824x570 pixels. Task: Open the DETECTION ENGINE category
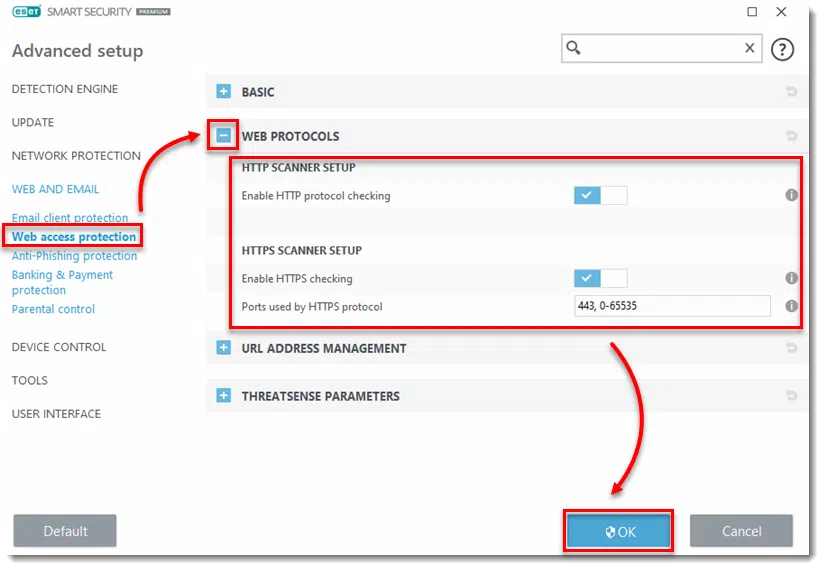[65, 89]
